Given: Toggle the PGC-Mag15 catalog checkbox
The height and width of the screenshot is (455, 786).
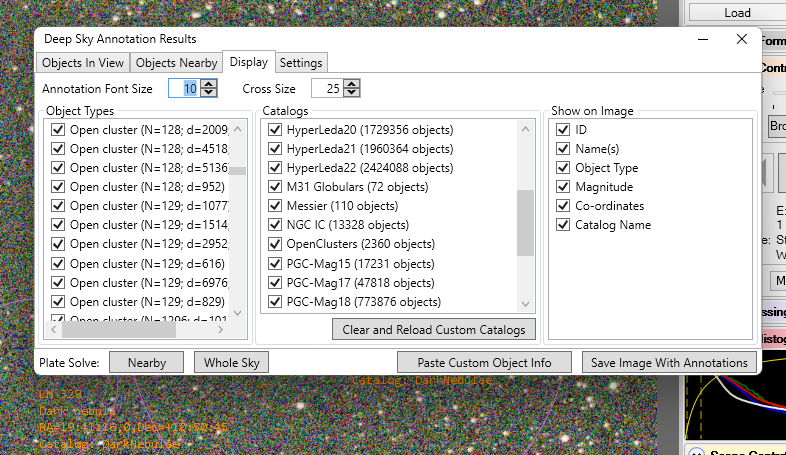Looking at the screenshot, I should click(x=275, y=264).
